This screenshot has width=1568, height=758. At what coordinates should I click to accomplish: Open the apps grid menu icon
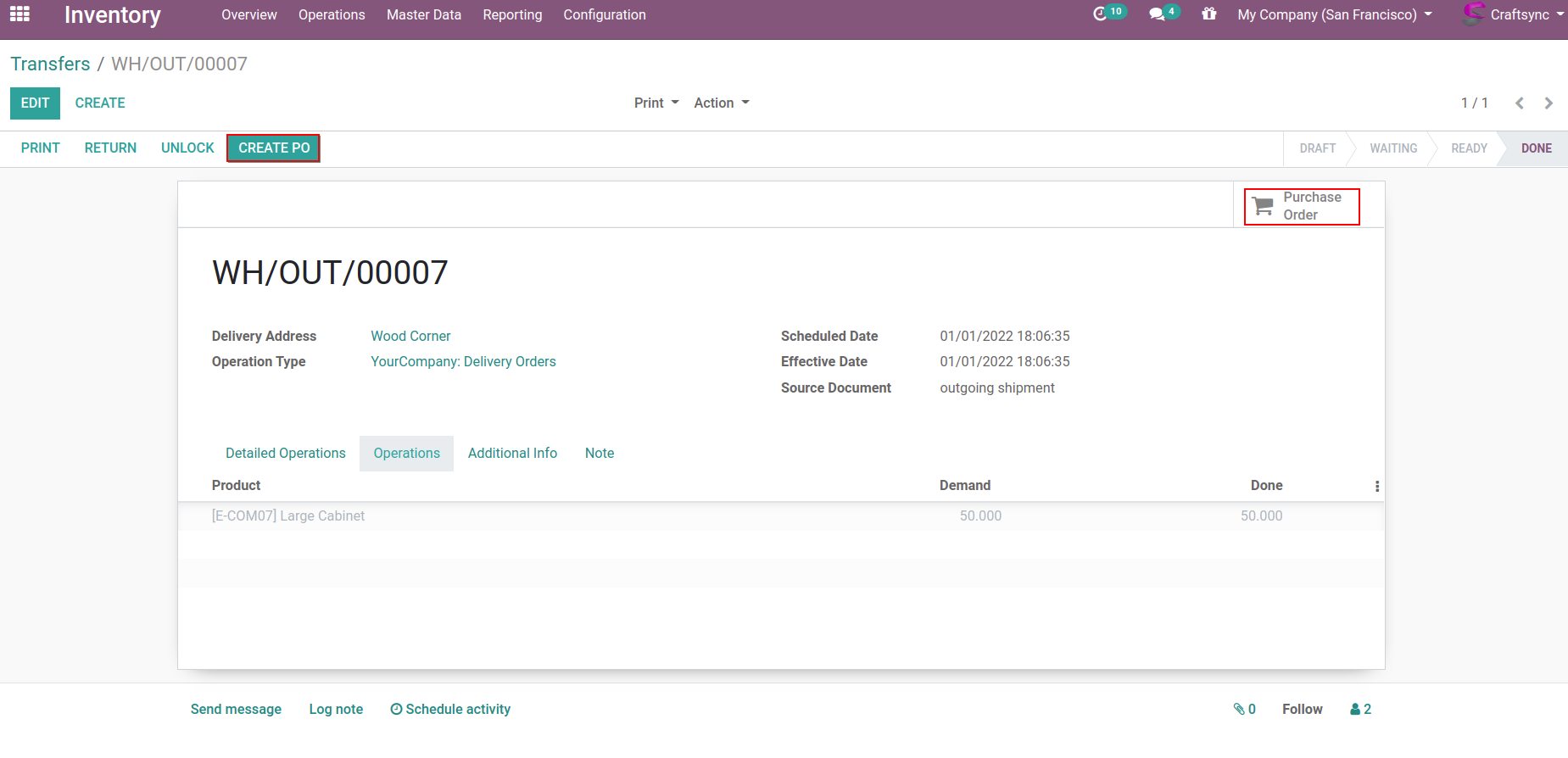[x=20, y=14]
